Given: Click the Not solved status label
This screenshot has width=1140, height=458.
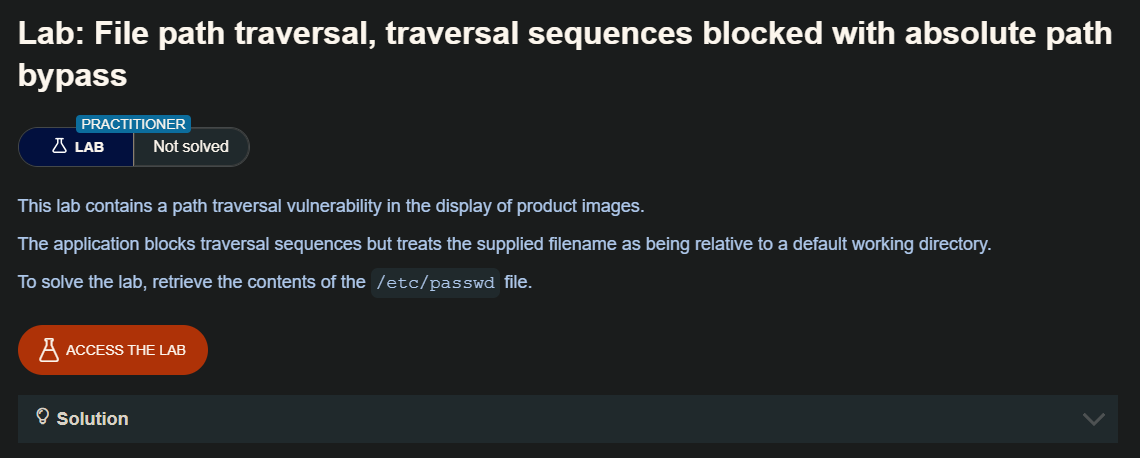Looking at the screenshot, I should (x=190, y=147).
